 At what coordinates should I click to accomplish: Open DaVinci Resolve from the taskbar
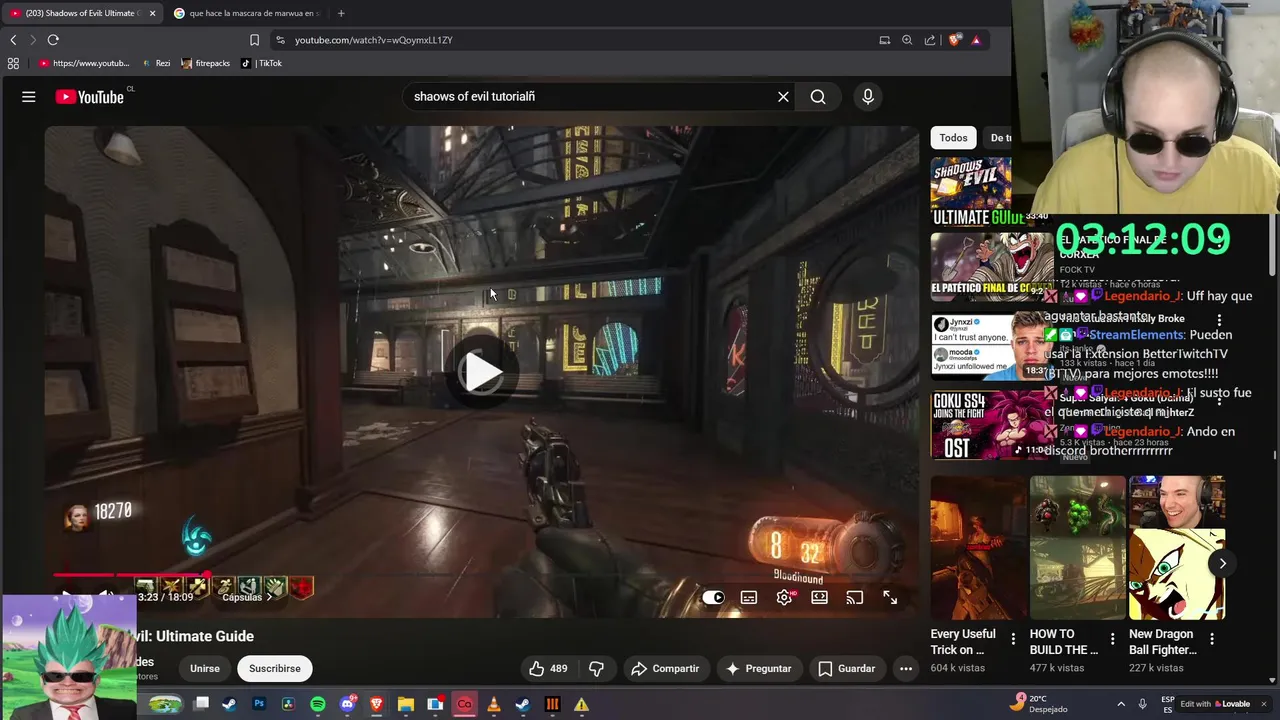[x=288, y=704]
